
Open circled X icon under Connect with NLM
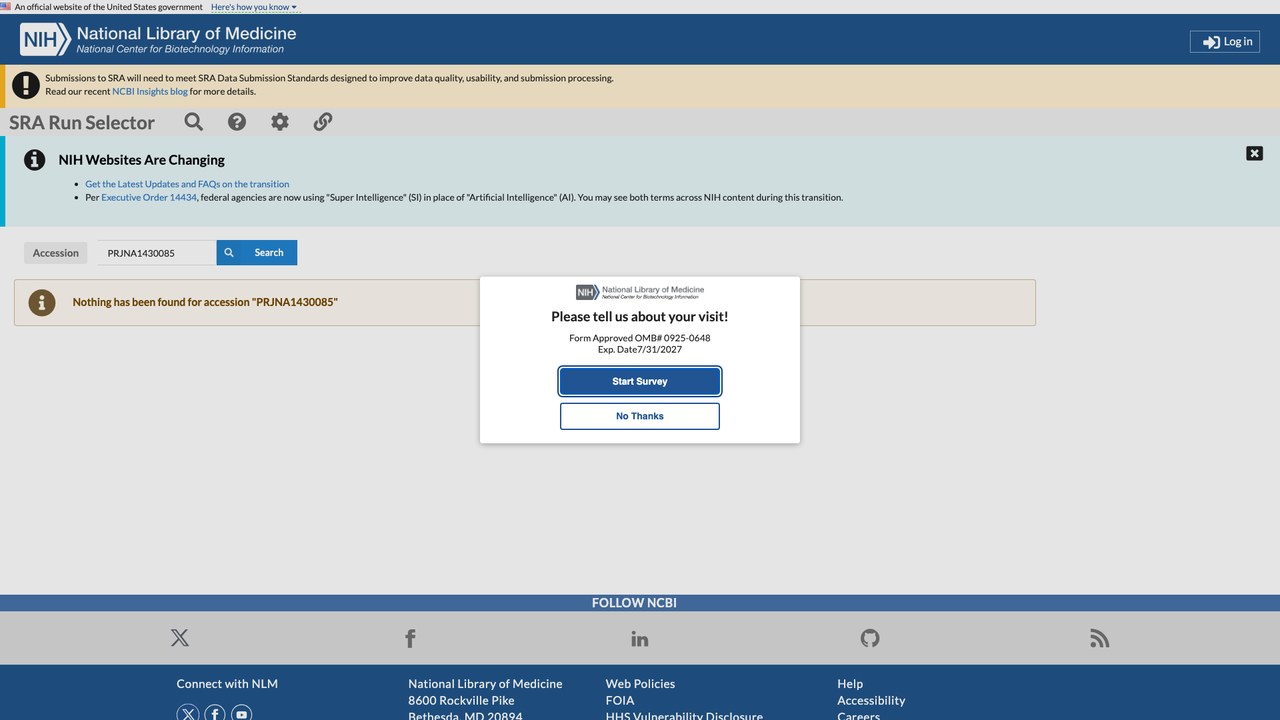(x=188, y=714)
